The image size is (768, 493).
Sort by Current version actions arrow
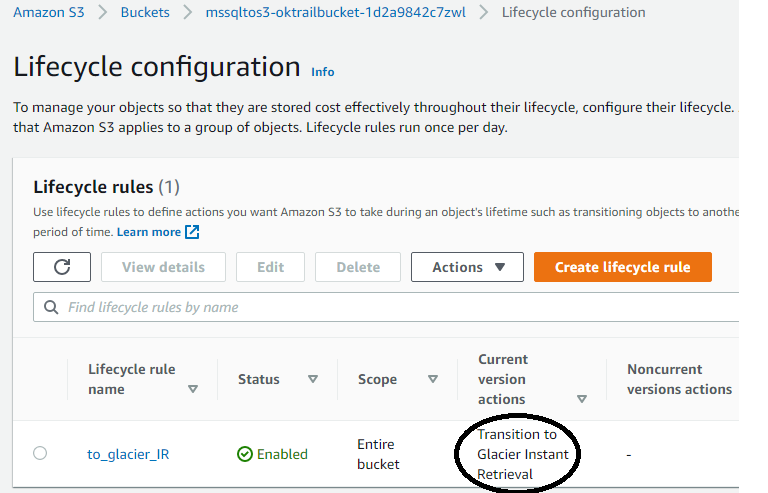tap(582, 399)
